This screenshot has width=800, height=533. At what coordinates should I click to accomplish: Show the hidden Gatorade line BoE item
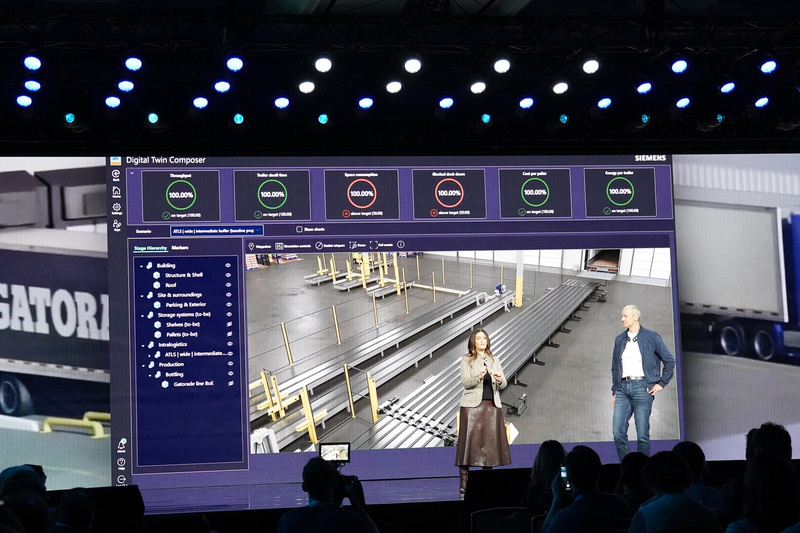coord(231,383)
